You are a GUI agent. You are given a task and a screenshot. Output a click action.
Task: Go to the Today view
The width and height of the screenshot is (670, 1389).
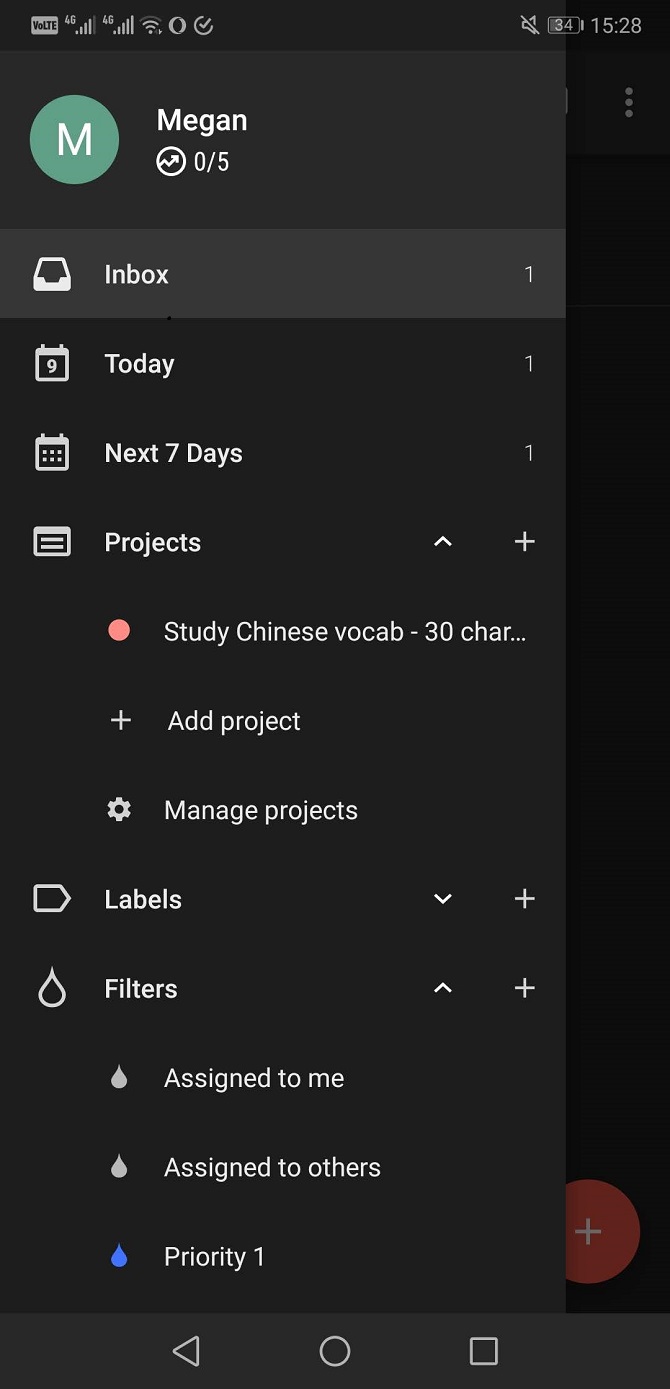pos(139,364)
